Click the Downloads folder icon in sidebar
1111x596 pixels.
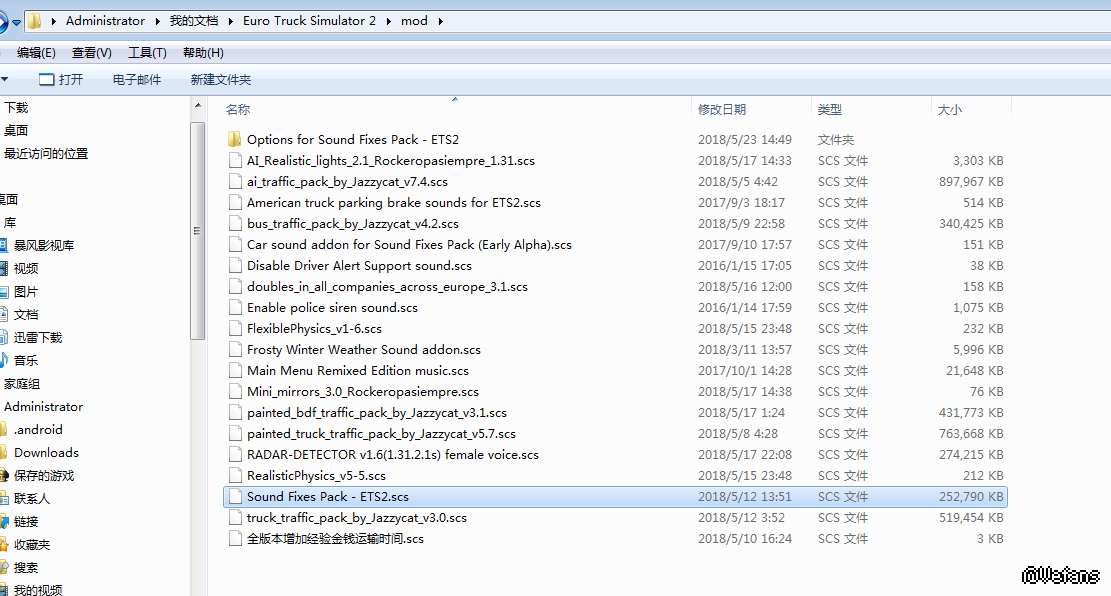(x=3, y=453)
